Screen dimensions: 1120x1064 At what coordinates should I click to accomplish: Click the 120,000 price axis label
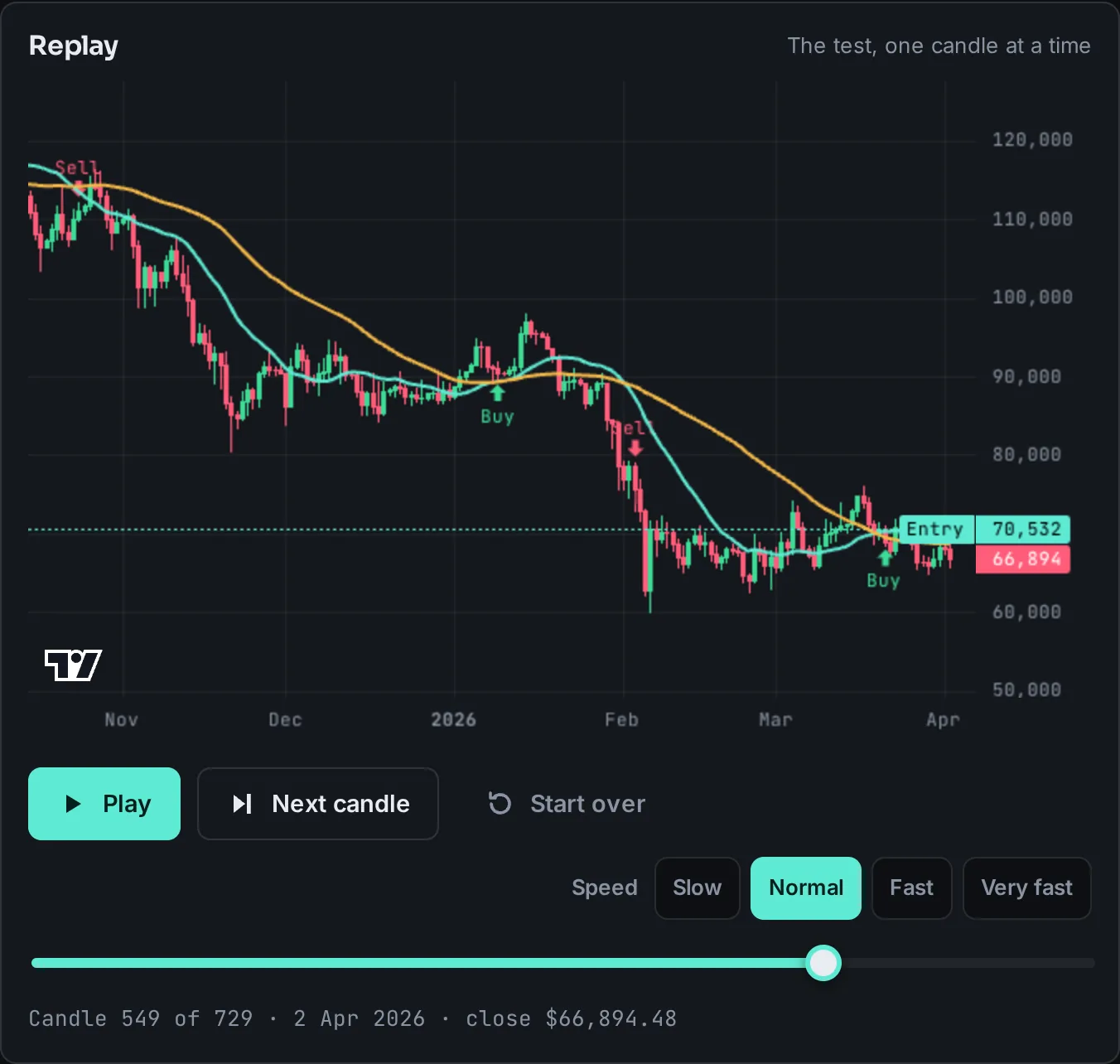(x=1032, y=140)
